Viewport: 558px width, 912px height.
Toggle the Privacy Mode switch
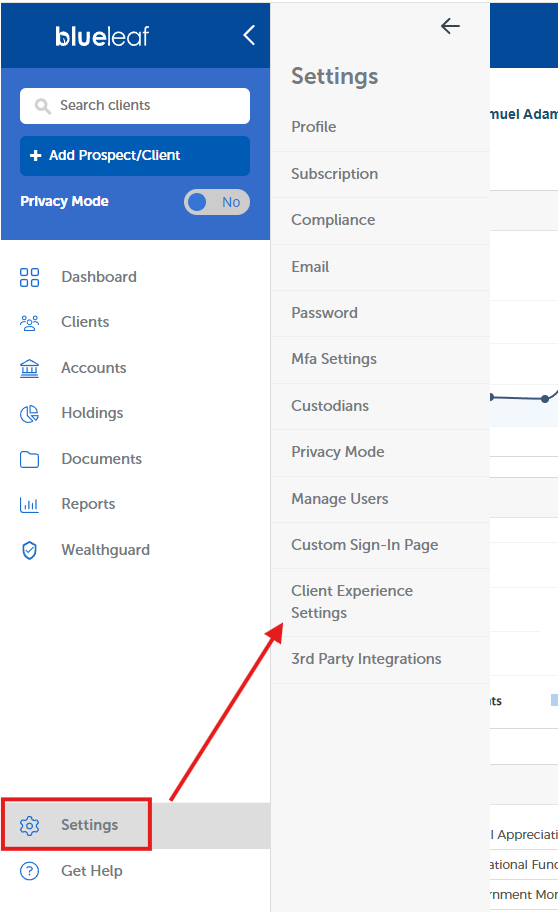tap(217, 202)
